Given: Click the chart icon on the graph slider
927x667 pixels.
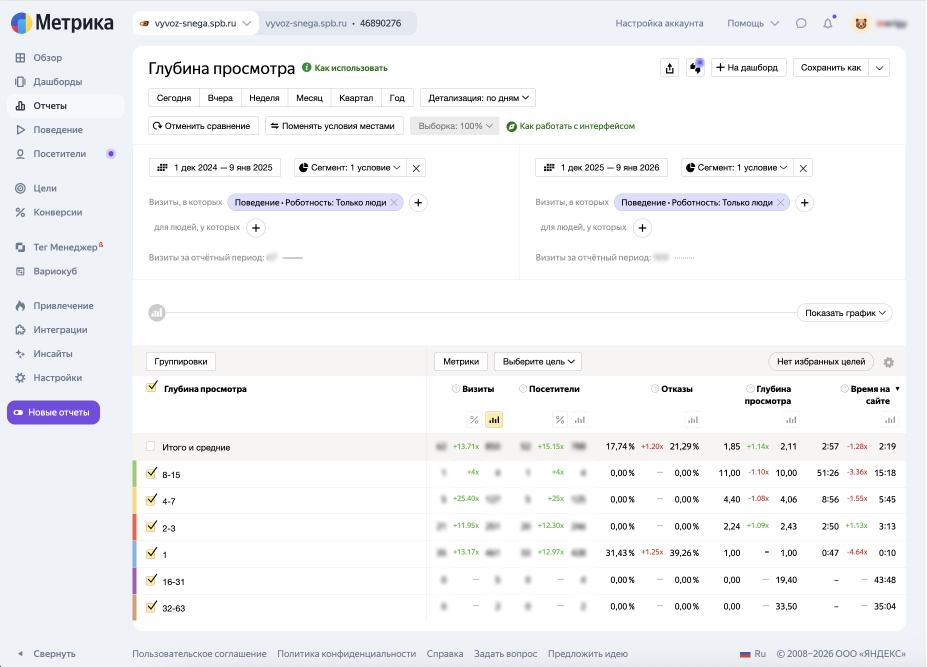Looking at the screenshot, I should (x=156, y=313).
